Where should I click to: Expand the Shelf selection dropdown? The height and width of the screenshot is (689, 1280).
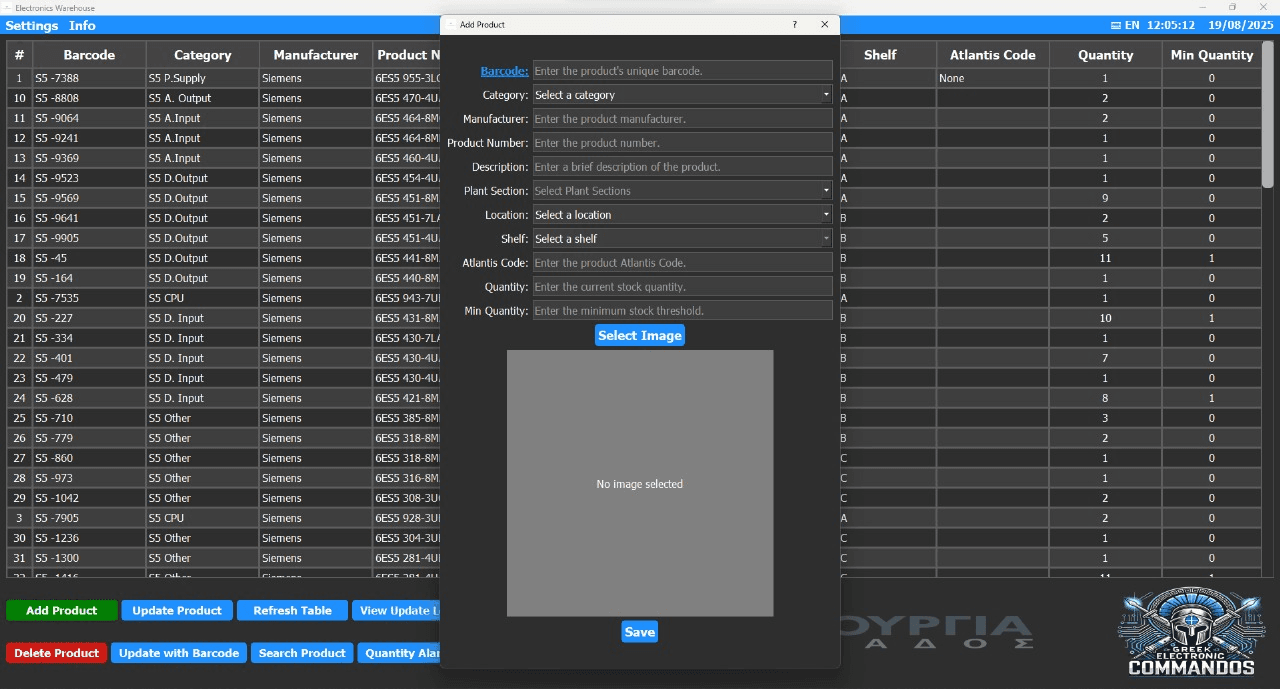click(x=682, y=239)
